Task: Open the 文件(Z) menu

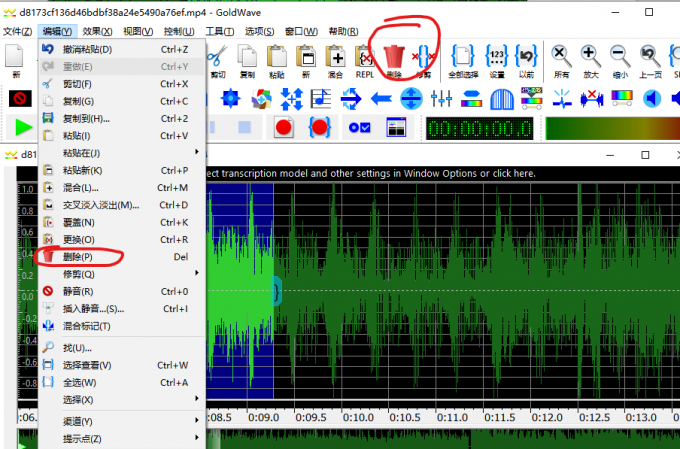Action: tap(17, 31)
